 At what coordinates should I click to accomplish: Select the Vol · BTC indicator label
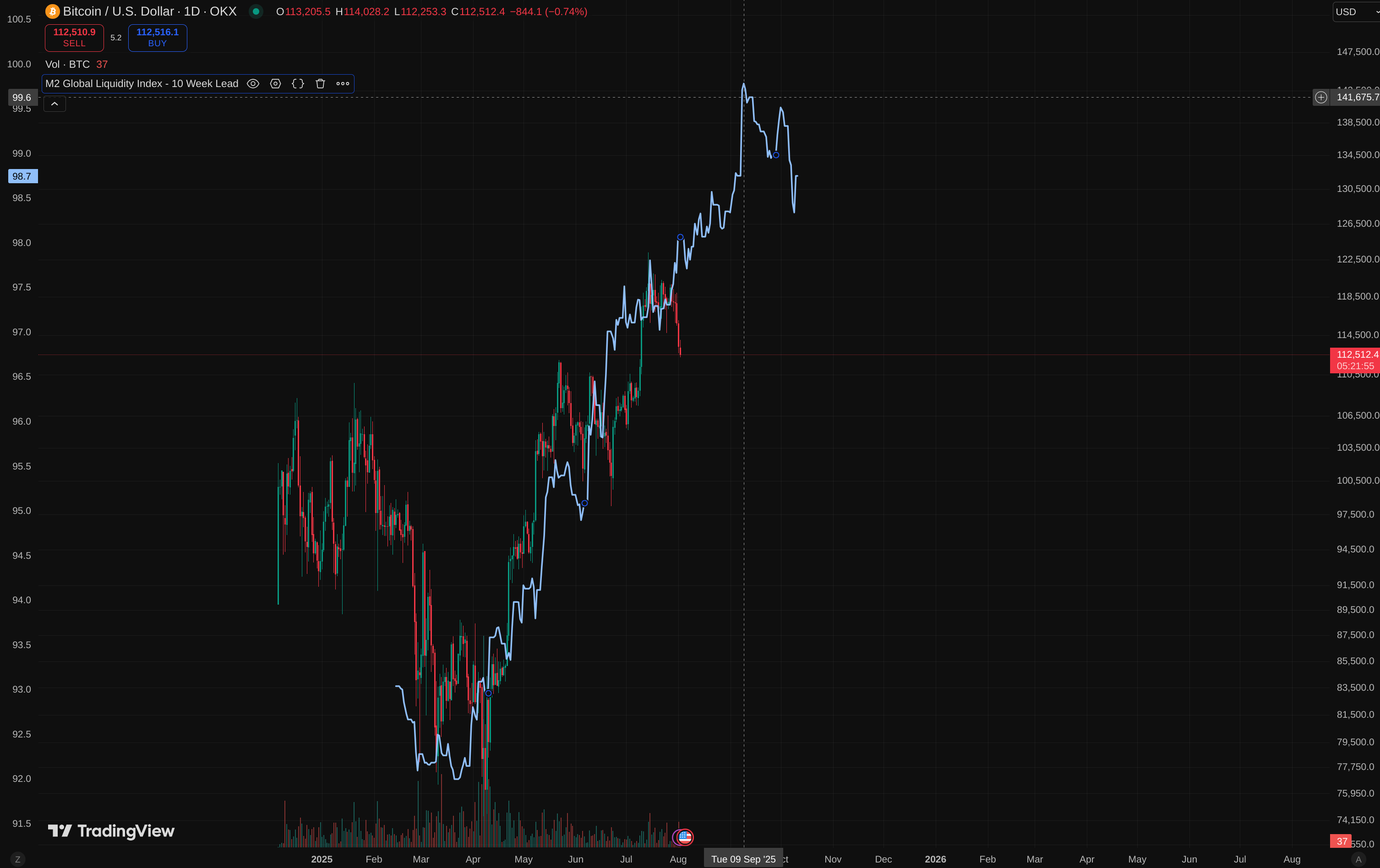68,64
